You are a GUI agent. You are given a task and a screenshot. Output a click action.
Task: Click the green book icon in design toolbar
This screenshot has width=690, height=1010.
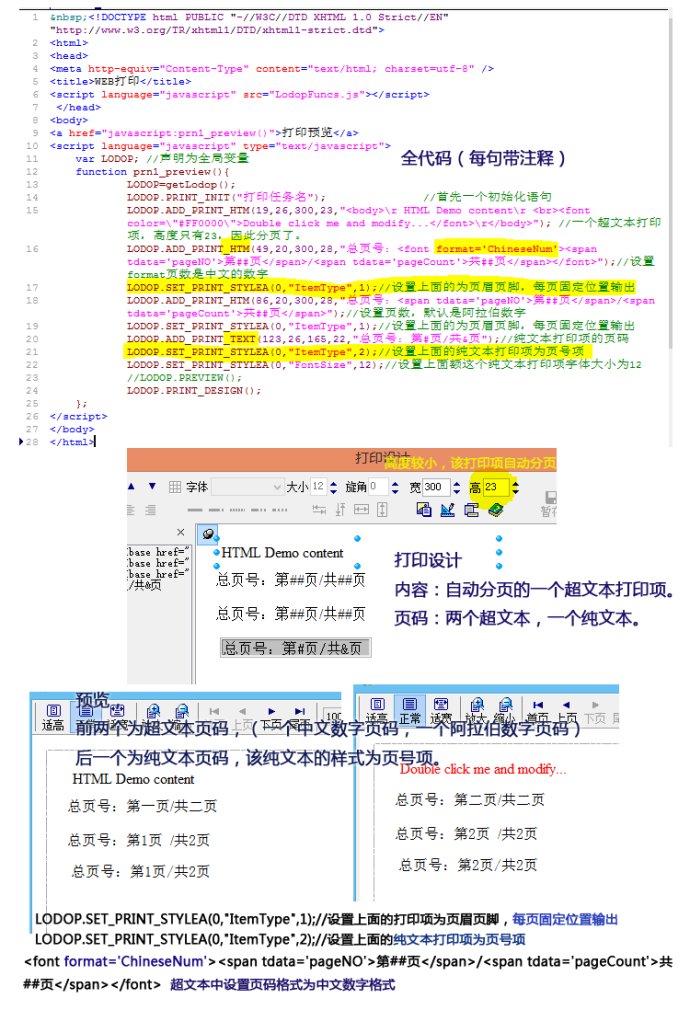tap(497, 510)
